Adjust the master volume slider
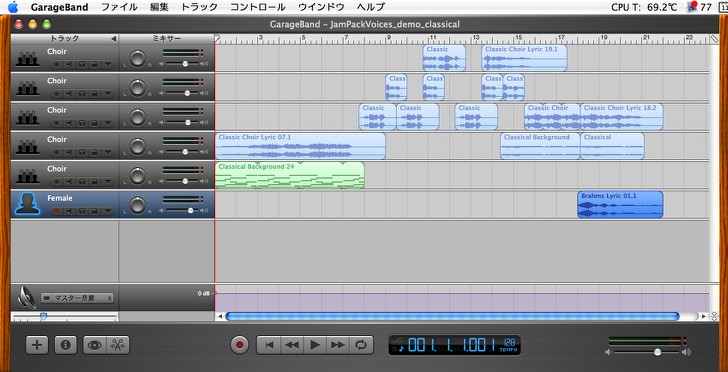The width and height of the screenshot is (728, 372). tap(657, 352)
